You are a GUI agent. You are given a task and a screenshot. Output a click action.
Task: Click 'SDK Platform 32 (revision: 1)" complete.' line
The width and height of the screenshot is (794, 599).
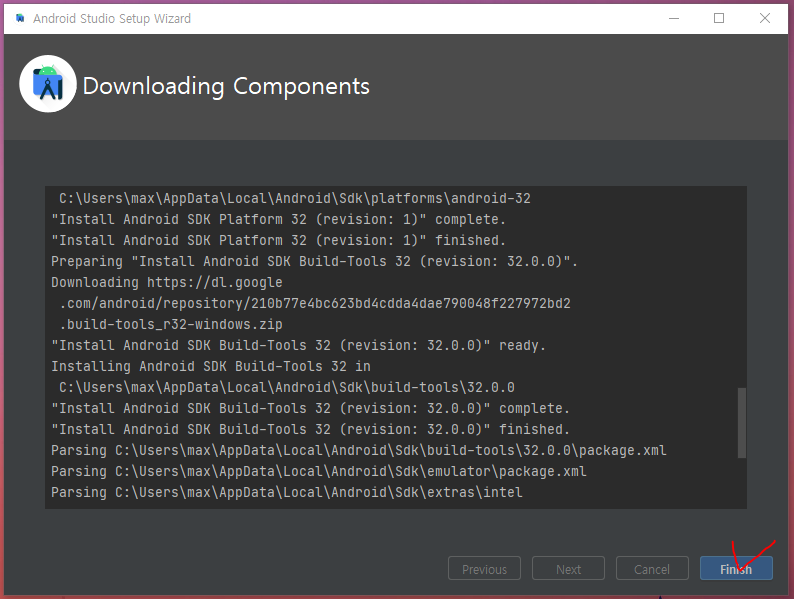pos(278,219)
